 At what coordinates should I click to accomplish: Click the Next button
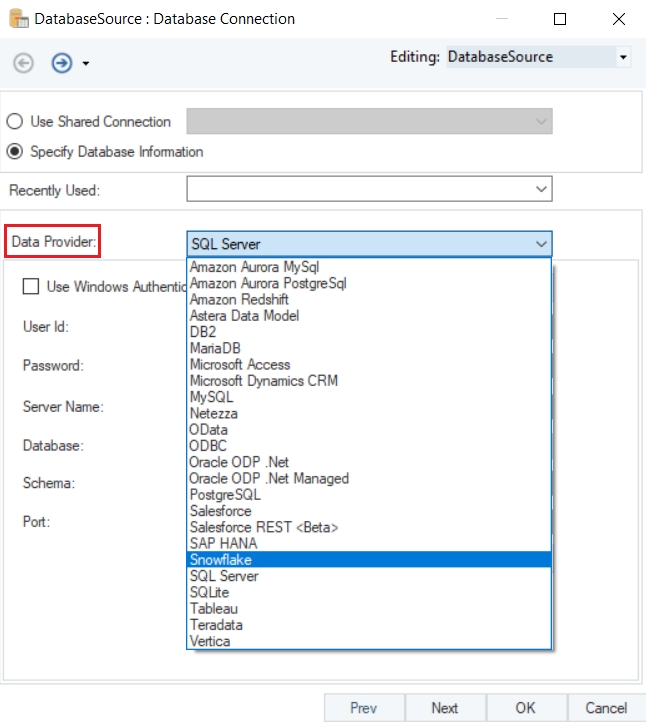click(444, 708)
